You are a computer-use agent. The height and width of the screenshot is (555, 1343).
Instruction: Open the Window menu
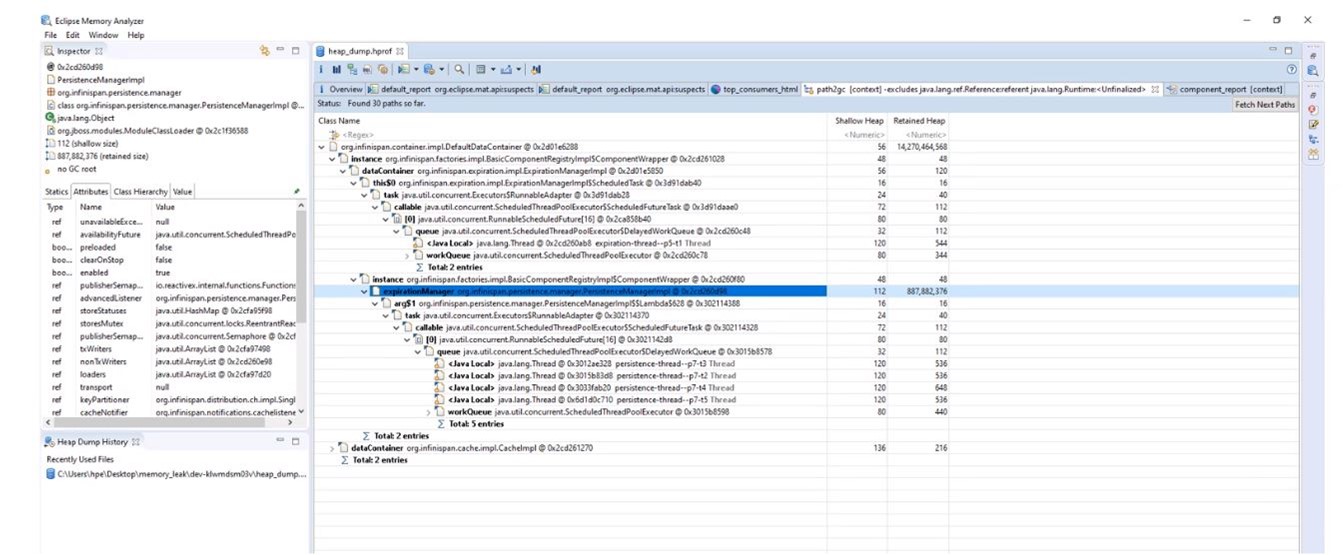point(103,35)
